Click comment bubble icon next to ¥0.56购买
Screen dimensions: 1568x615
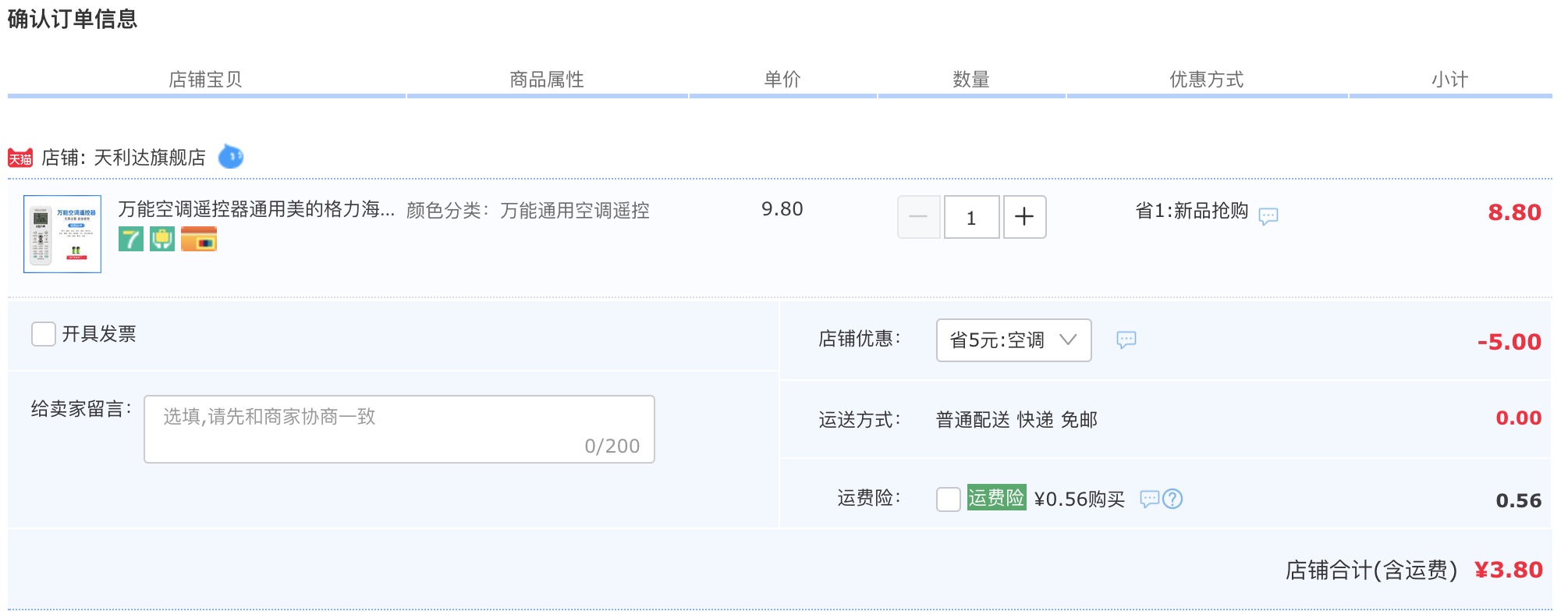click(1150, 499)
